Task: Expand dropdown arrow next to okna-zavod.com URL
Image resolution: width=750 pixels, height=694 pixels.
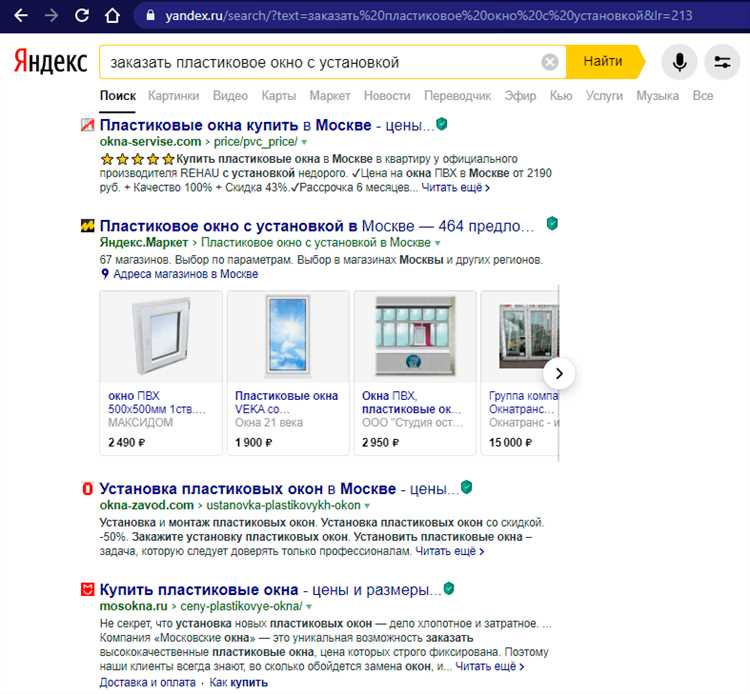Action: pyautogui.click(x=367, y=506)
